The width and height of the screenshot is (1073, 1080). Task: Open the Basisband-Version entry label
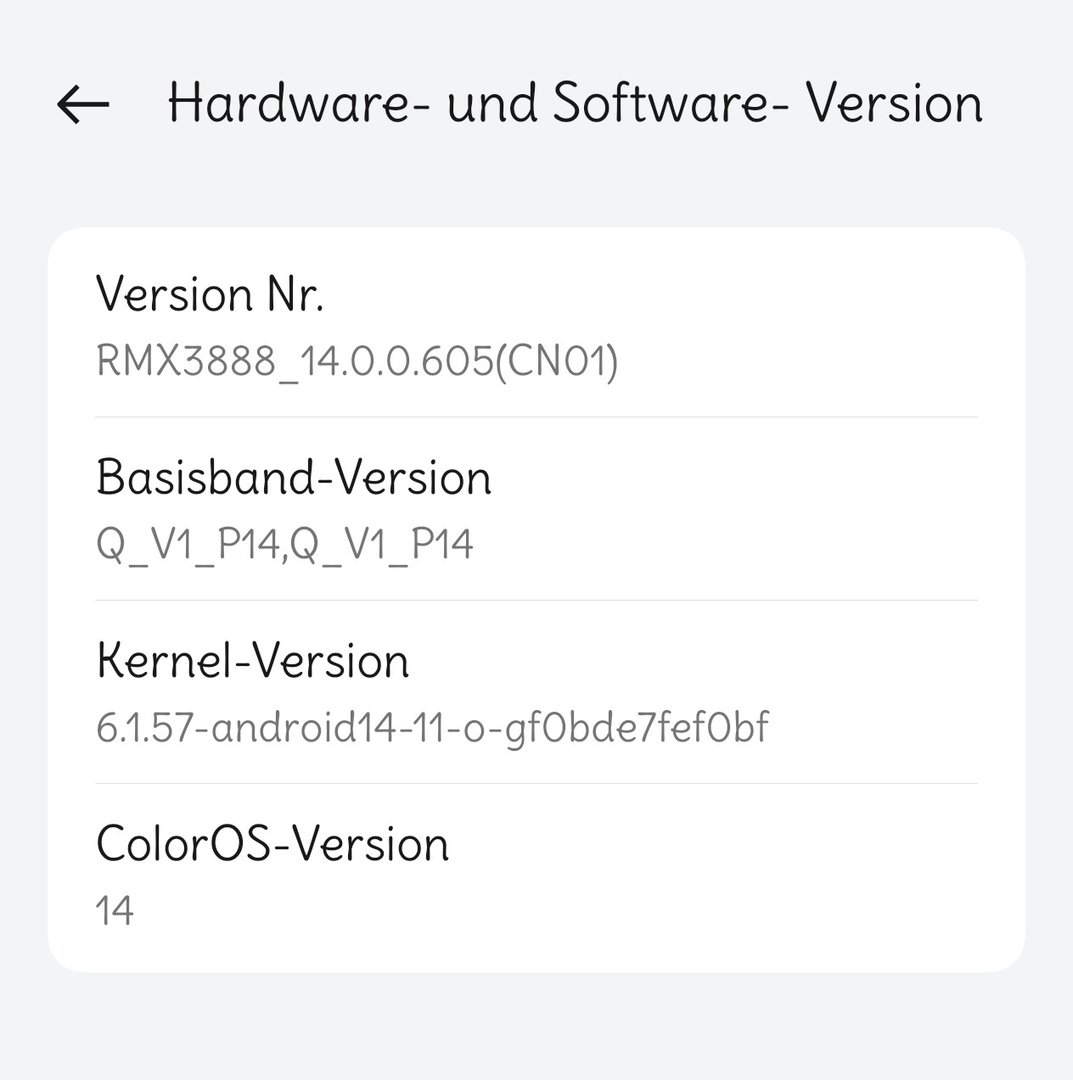294,478
